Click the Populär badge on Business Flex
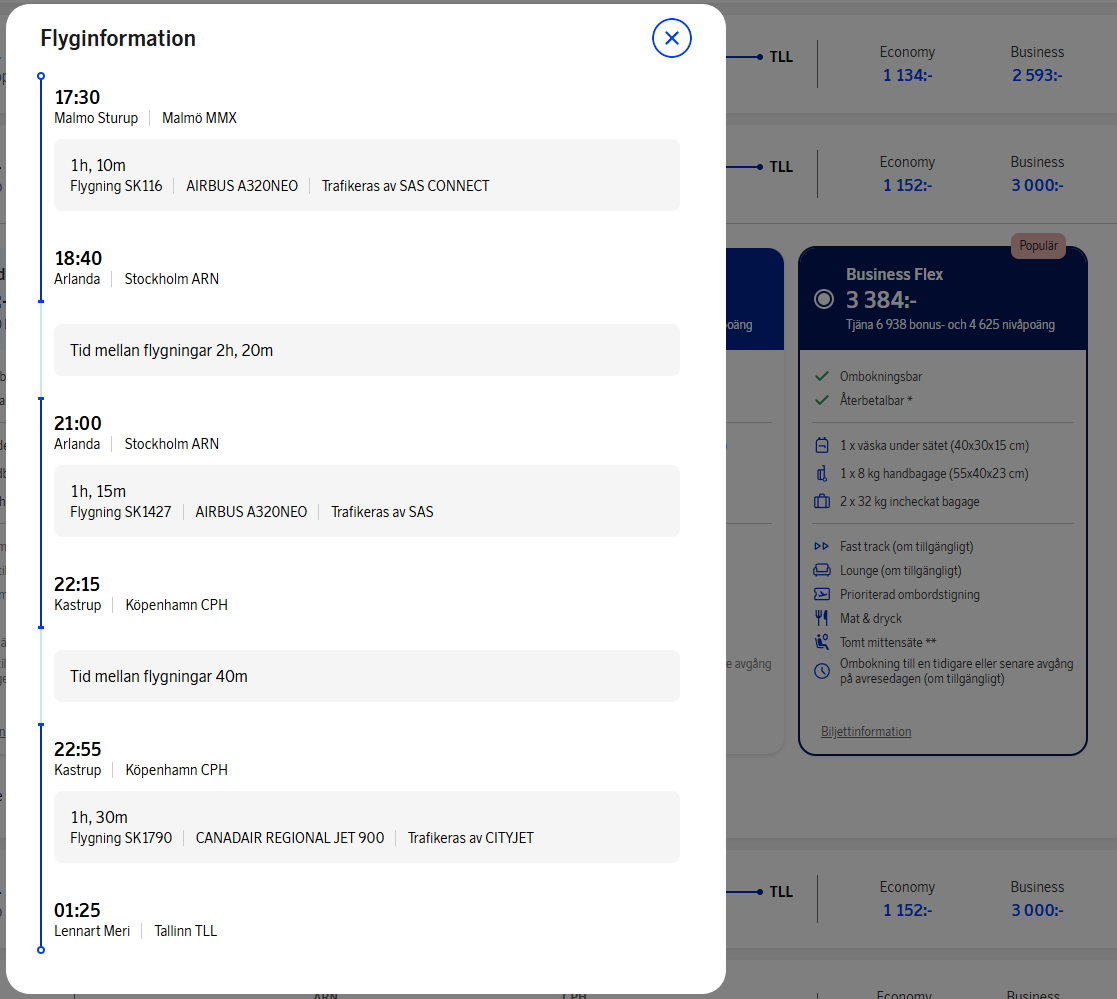This screenshot has width=1117, height=999. pyautogui.click(x=1038, y=246)
